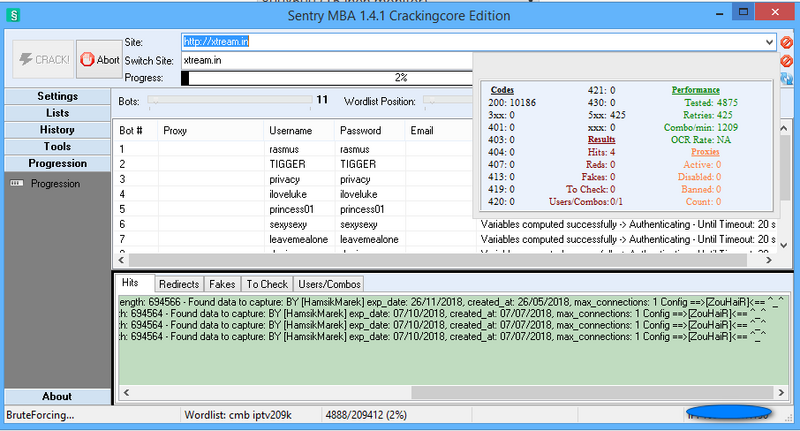
Task: Click the Bots count slider
Action: [x=230, y=100]
